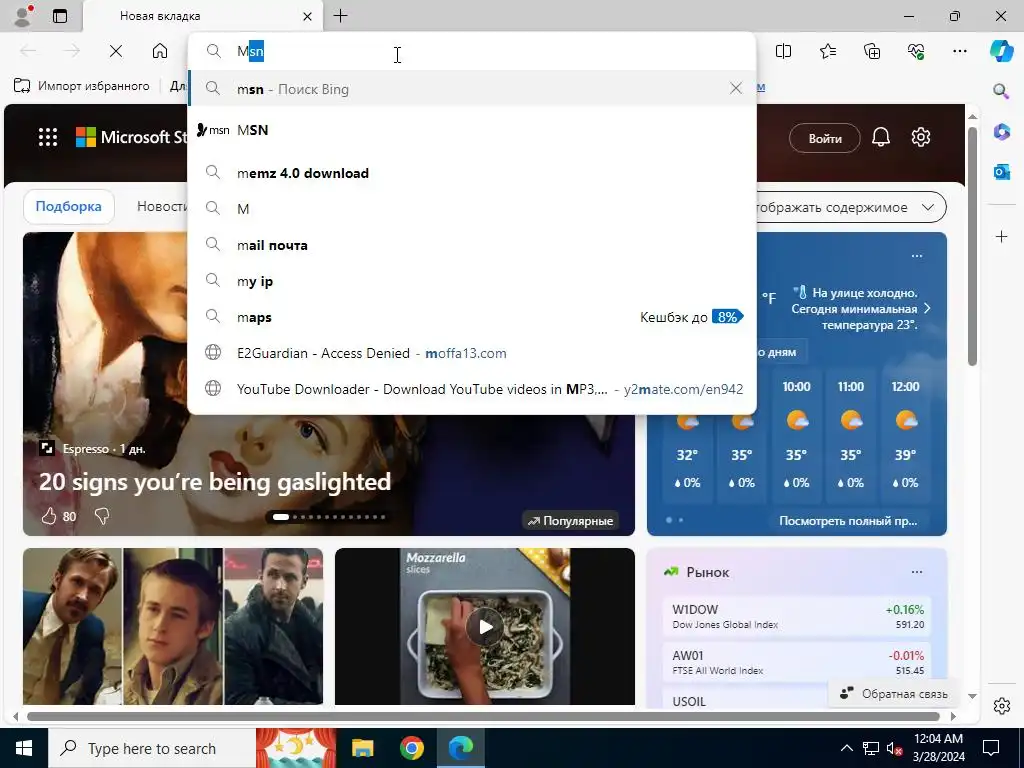Open Импорт избранного bookmark item

[82, 86]
